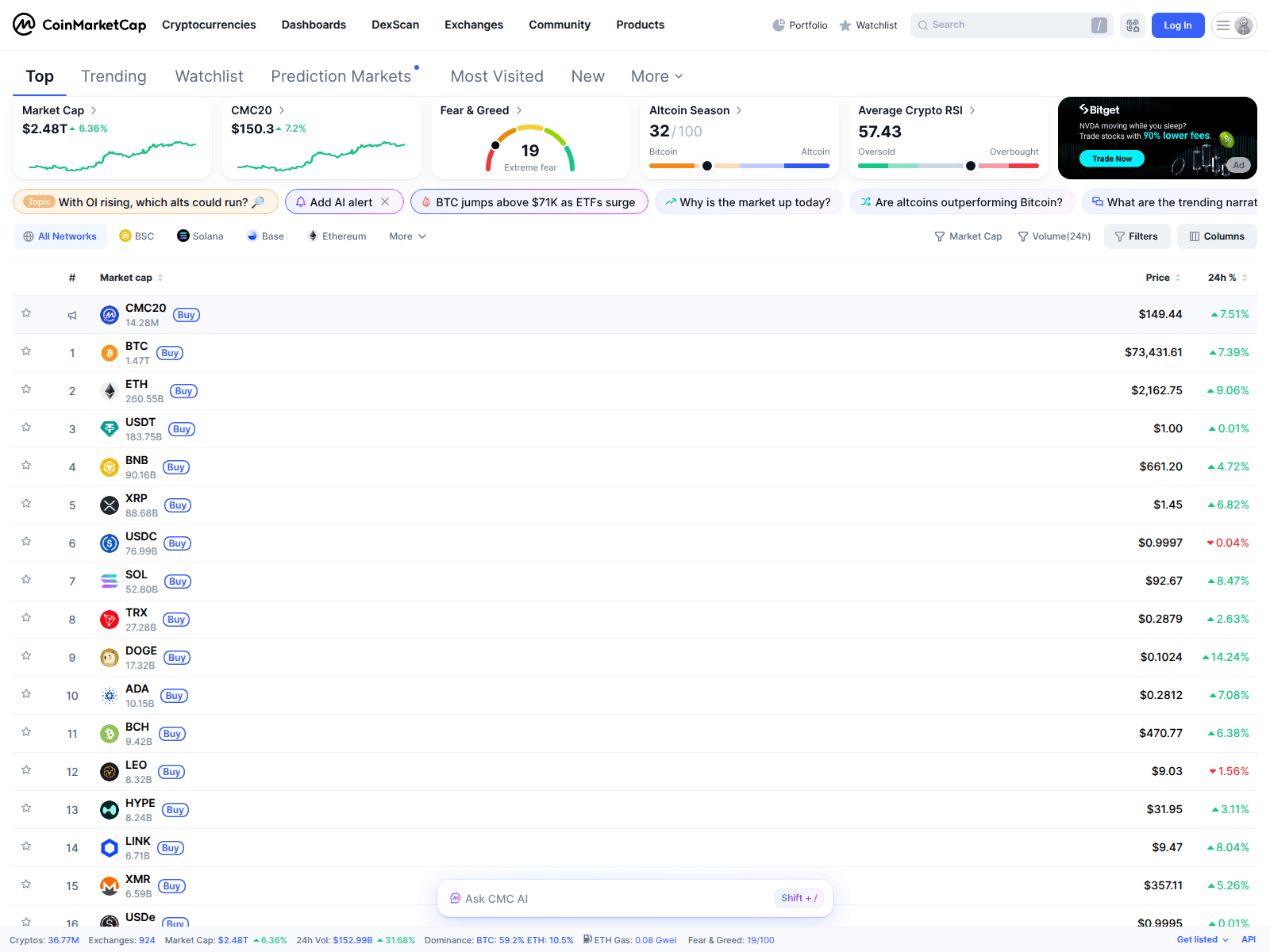The image size is (1270, 952).
Task: Select the Ethereum network filter icon
Action: pyautogui.click(x=313, y=236)
